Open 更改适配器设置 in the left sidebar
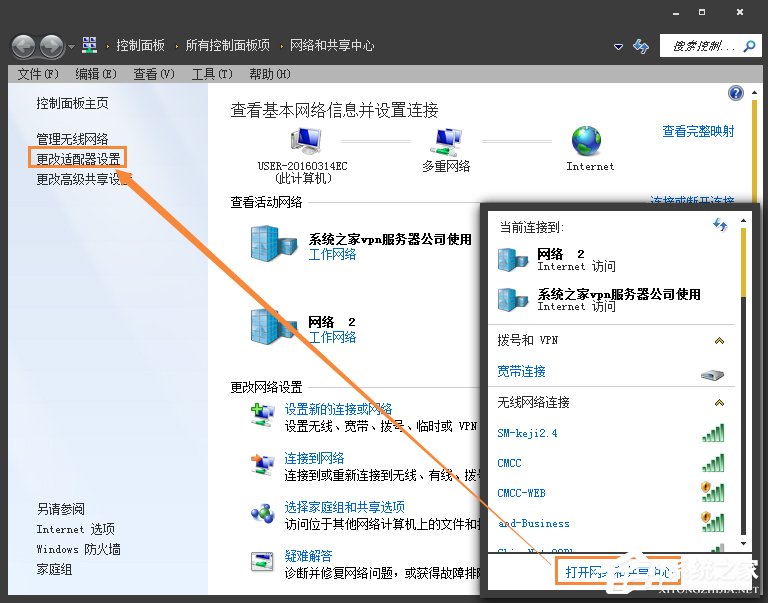 [78, 159]
